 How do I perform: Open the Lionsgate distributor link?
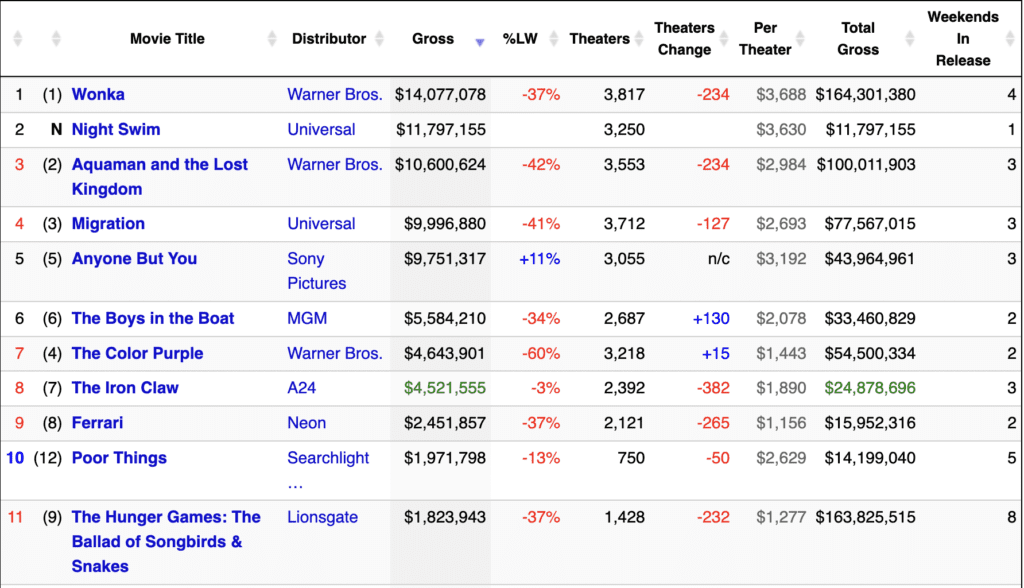click(323, 517)
